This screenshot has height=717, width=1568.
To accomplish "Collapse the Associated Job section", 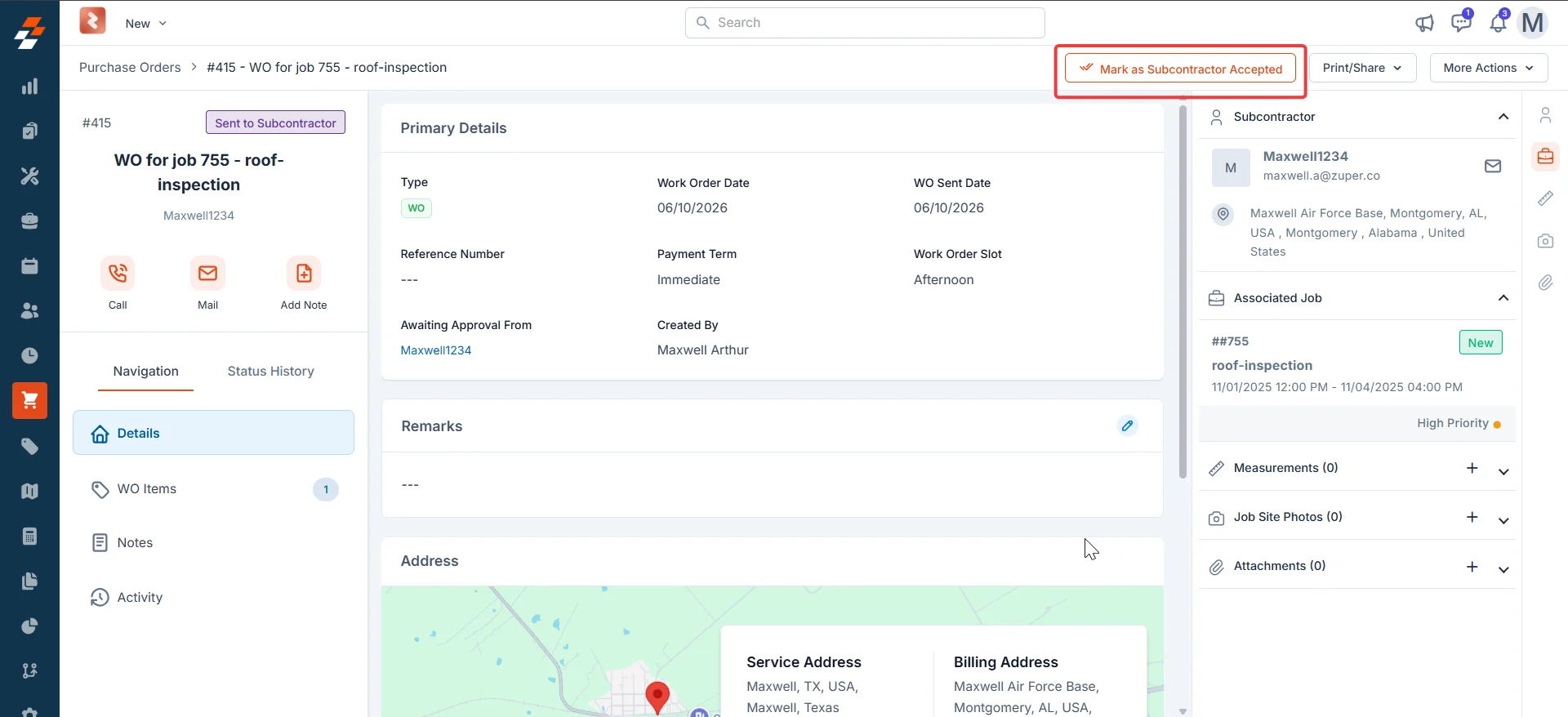I will tap(1503, 298).
